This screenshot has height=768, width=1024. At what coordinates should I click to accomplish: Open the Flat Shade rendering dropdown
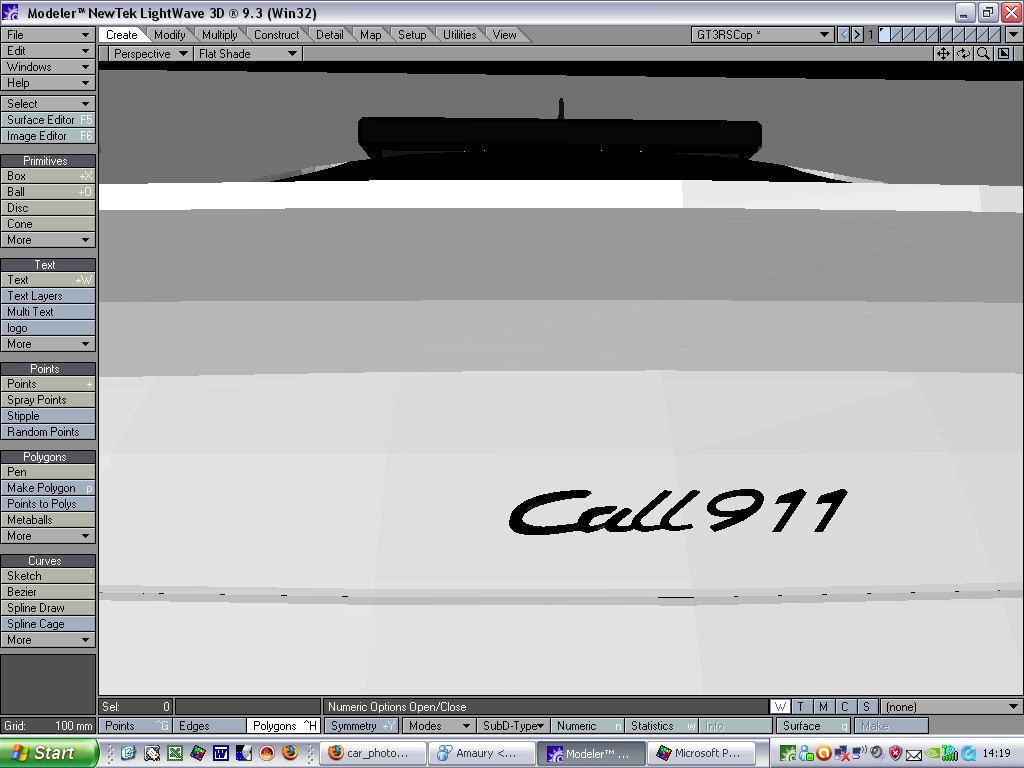(x=247, y=54)
